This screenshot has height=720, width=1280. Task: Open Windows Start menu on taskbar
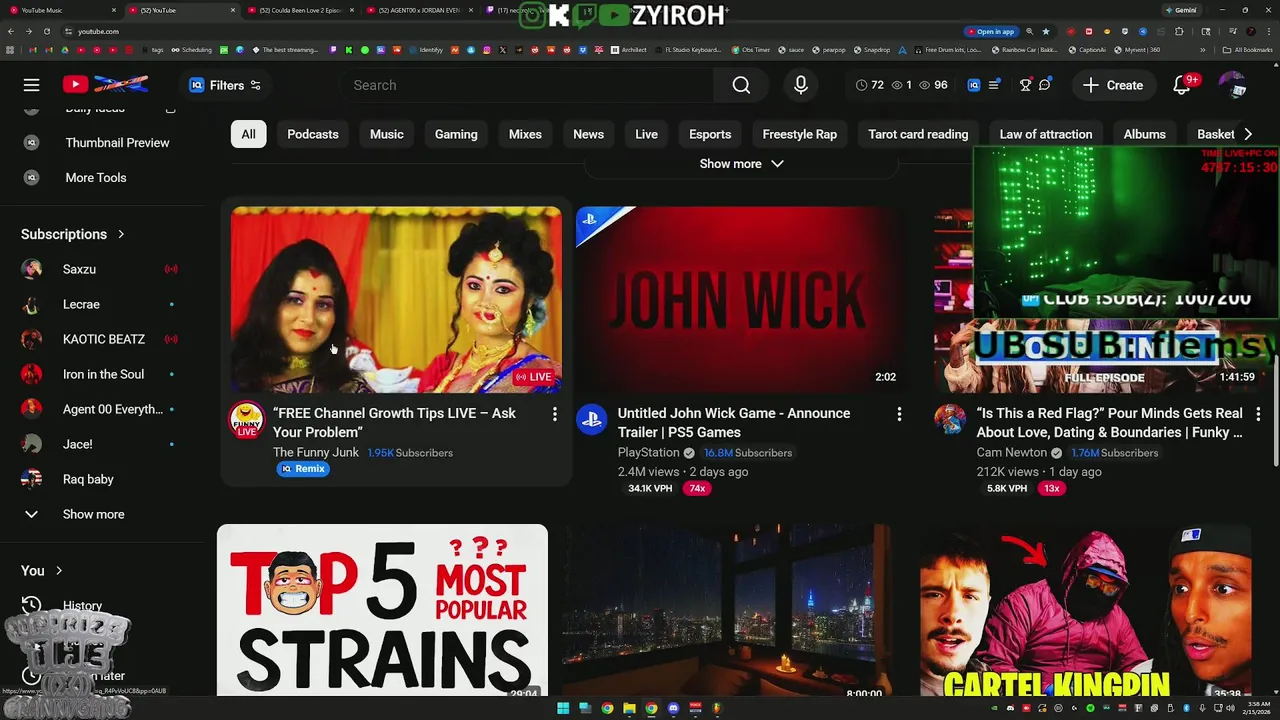pos(563,709)
